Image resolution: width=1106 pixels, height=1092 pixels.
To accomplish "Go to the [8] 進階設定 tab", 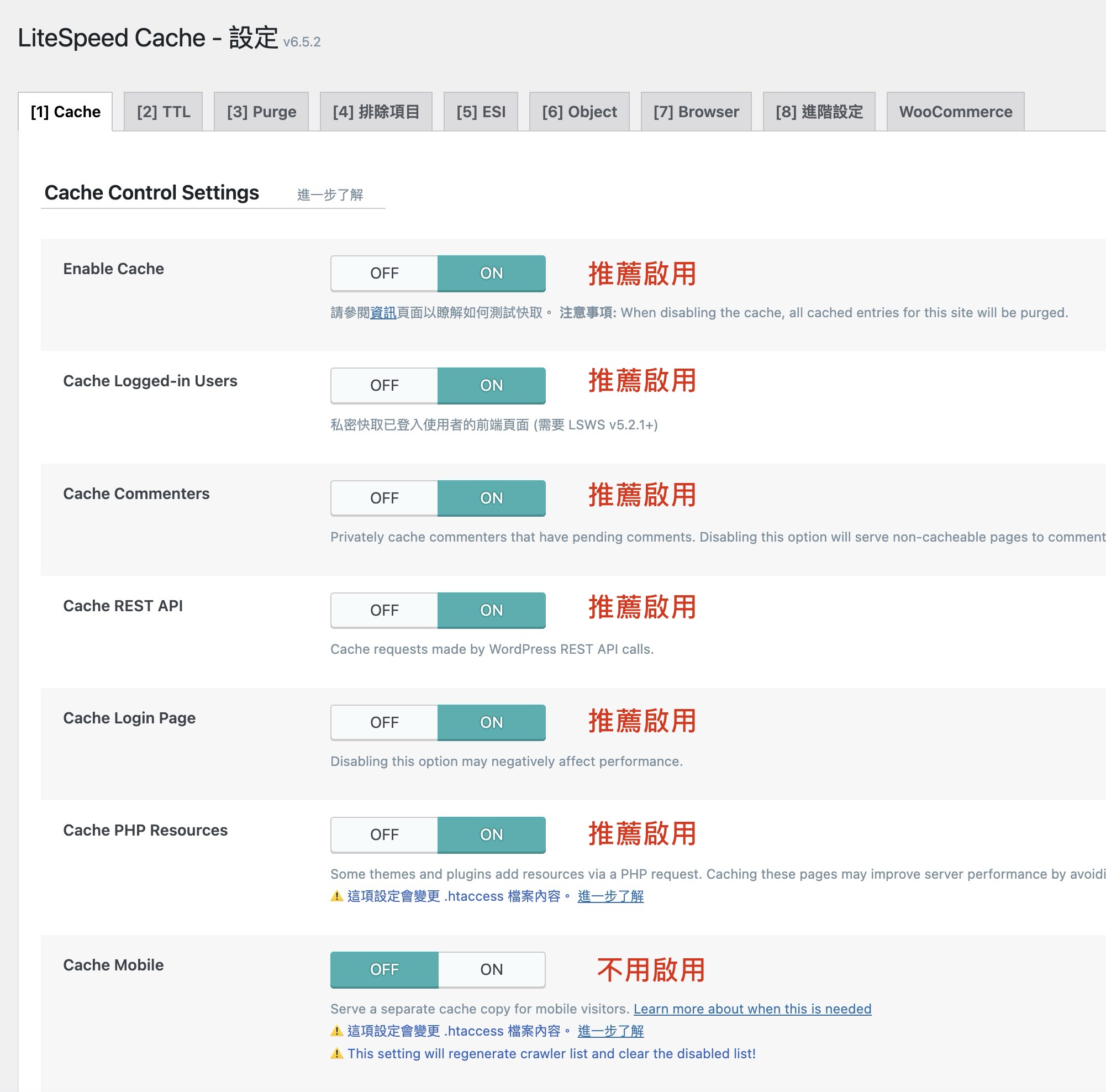I will (819, 112).
